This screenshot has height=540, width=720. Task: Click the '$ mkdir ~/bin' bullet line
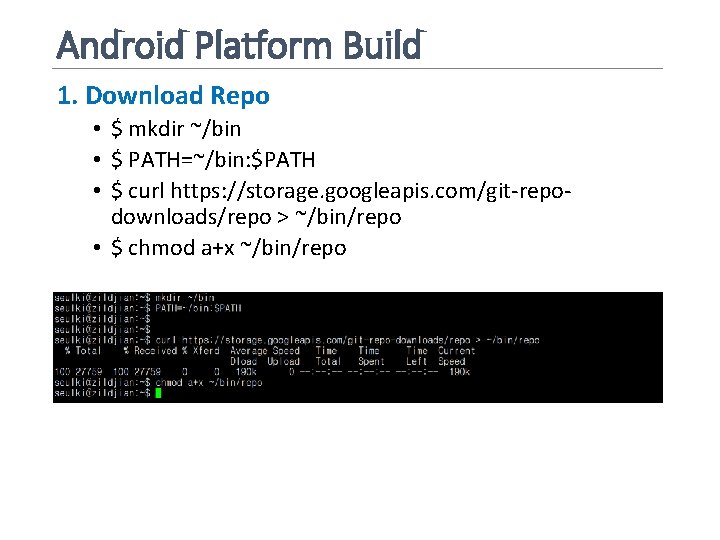tap(176, 129)
